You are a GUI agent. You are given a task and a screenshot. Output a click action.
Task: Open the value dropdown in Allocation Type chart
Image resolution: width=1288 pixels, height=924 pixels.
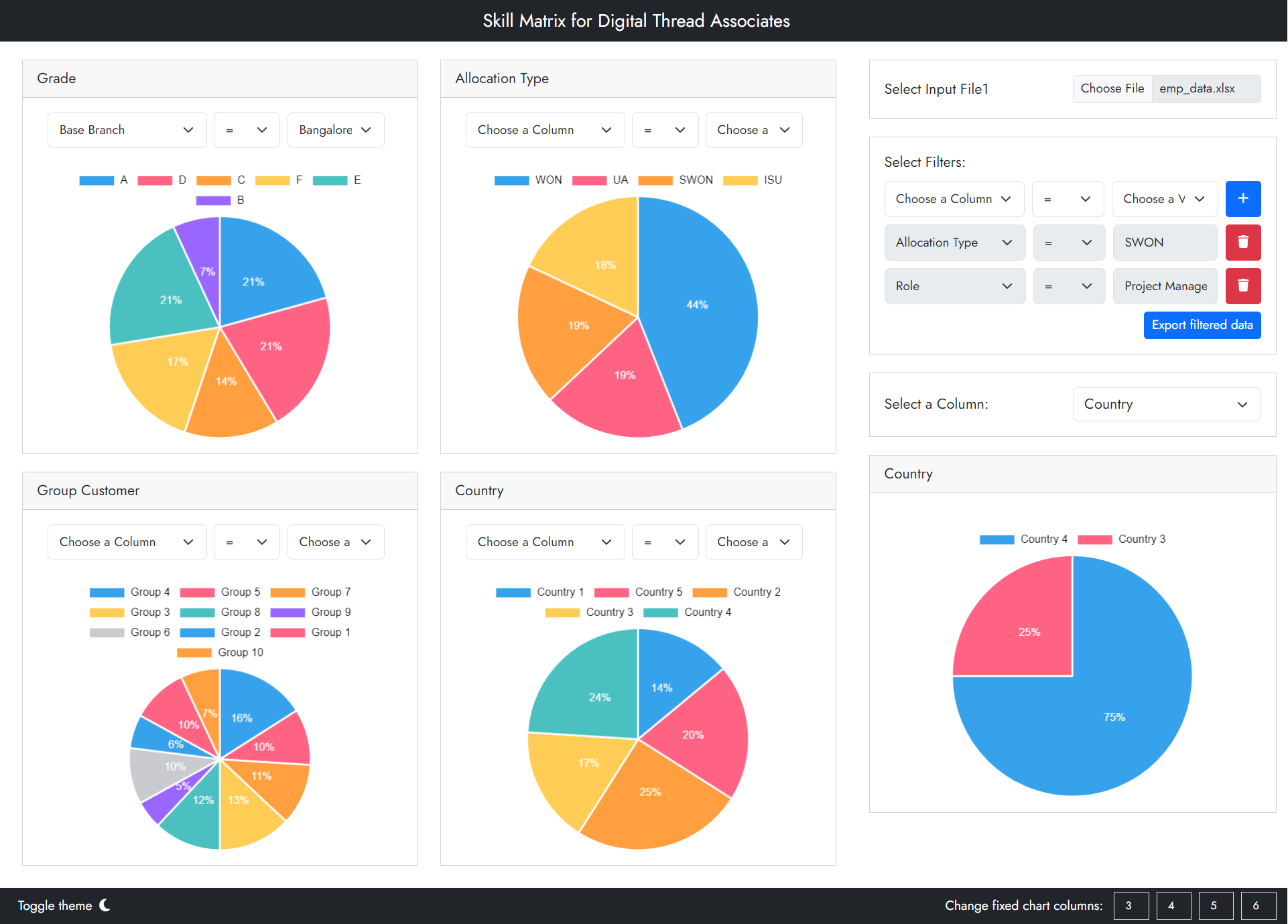tap(754, 130)
